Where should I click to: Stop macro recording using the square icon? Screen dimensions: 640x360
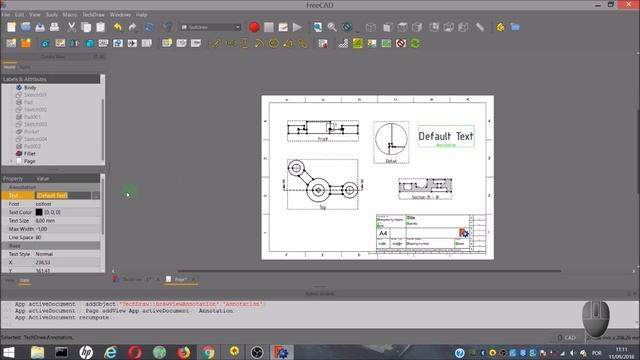click(x=269, y=27)
